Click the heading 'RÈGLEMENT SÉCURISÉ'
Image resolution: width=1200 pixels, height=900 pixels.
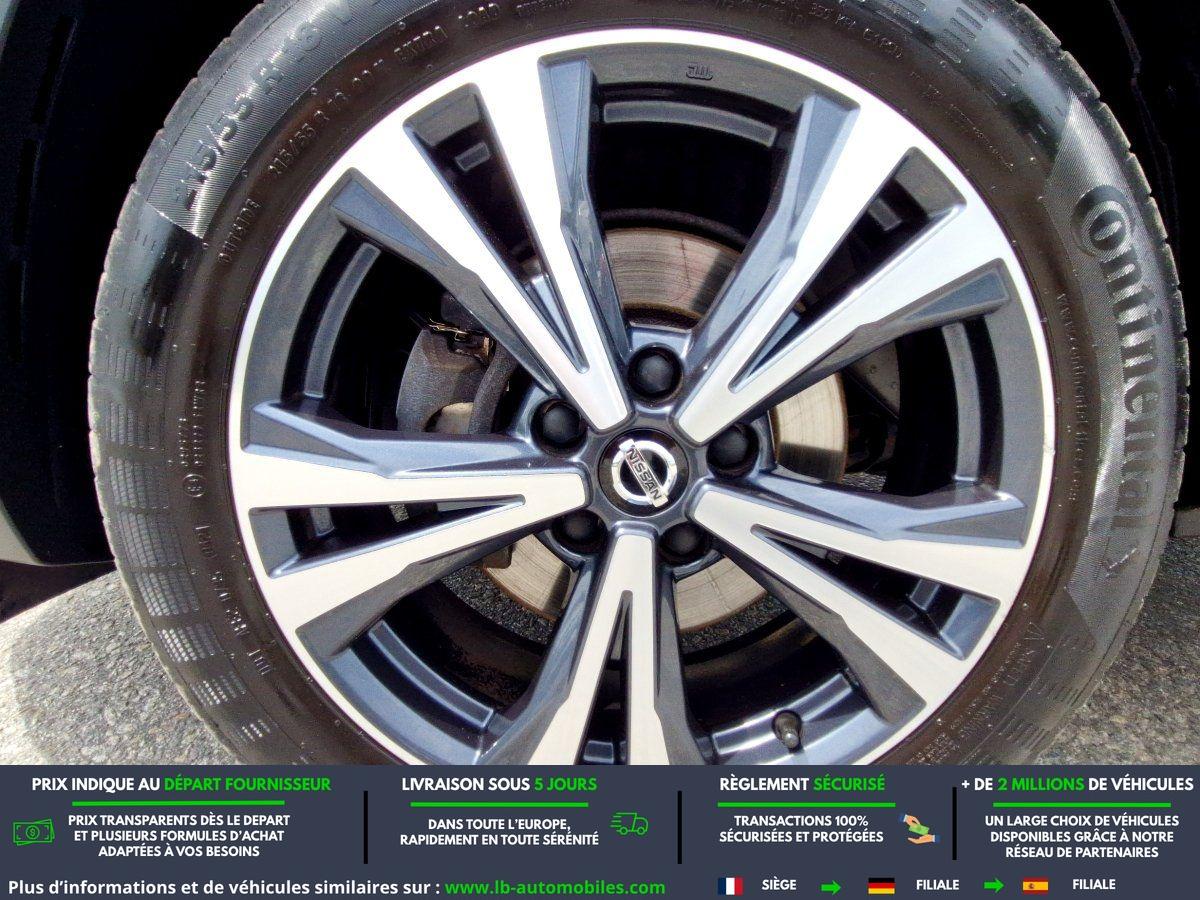[802, 784]
